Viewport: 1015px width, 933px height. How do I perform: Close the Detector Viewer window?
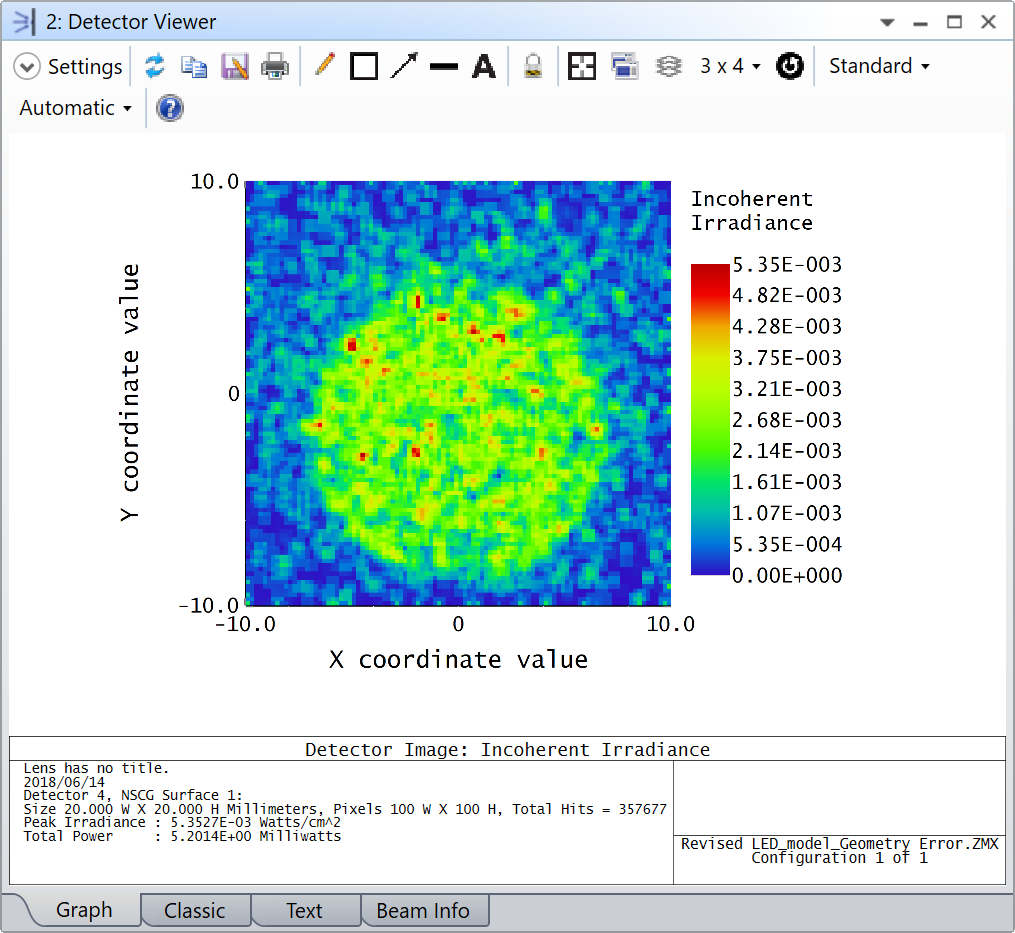(x=988, y=22)
